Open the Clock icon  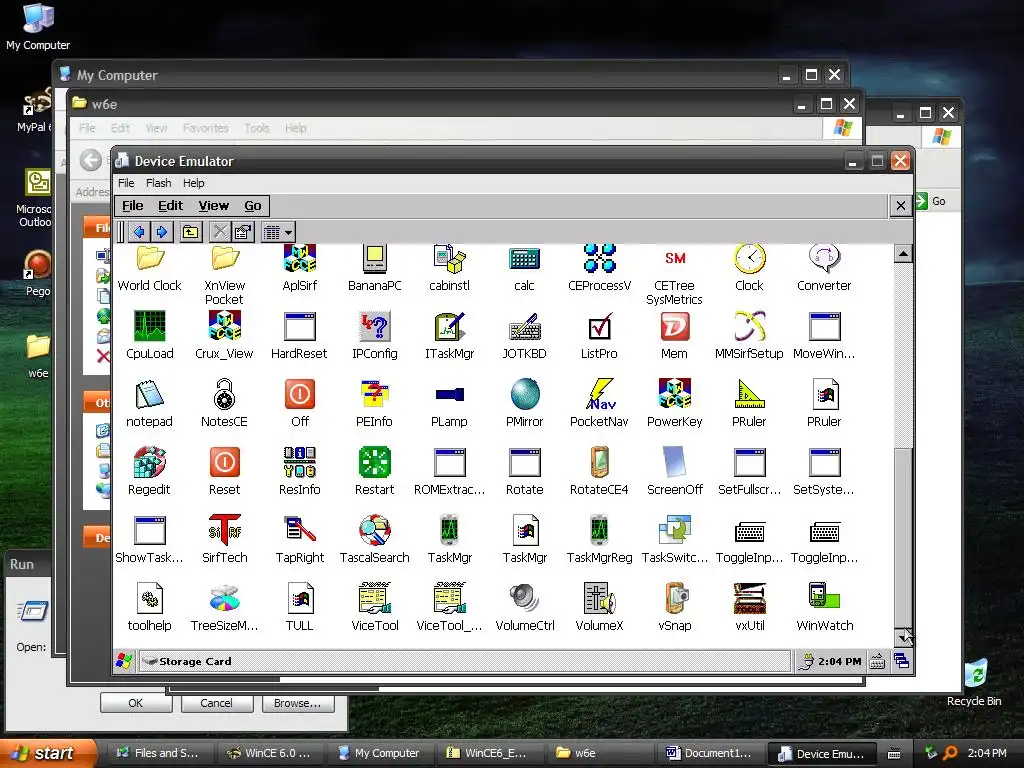click(749, 259)
